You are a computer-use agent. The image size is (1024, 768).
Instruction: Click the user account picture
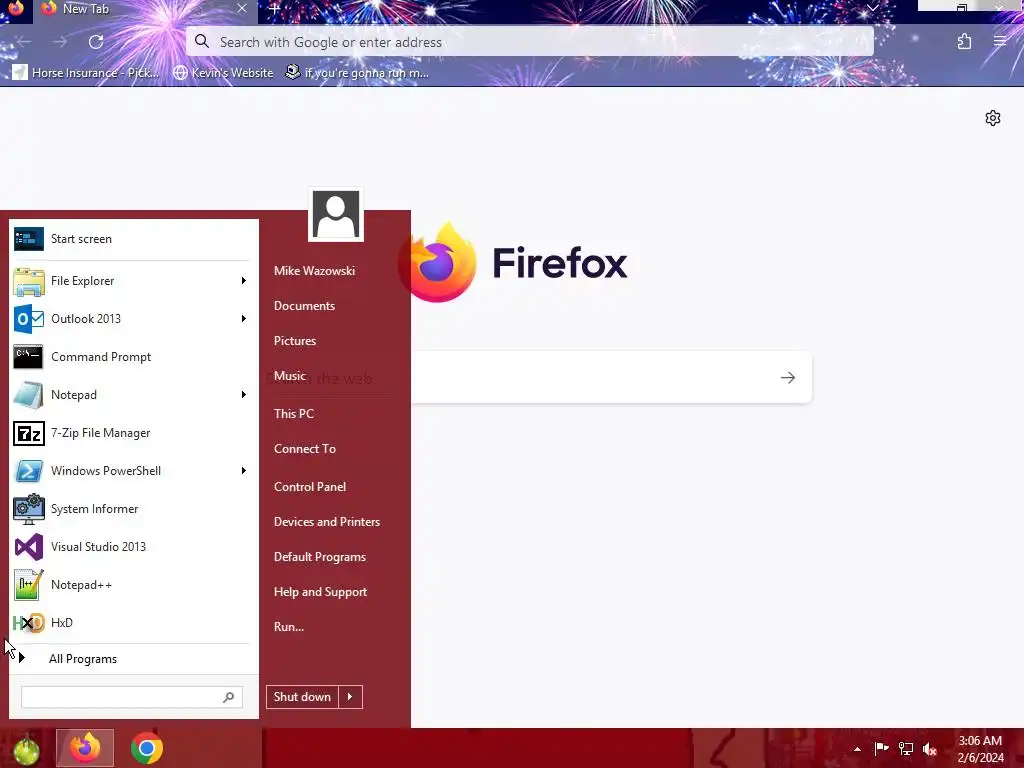(x=336, y=214)
